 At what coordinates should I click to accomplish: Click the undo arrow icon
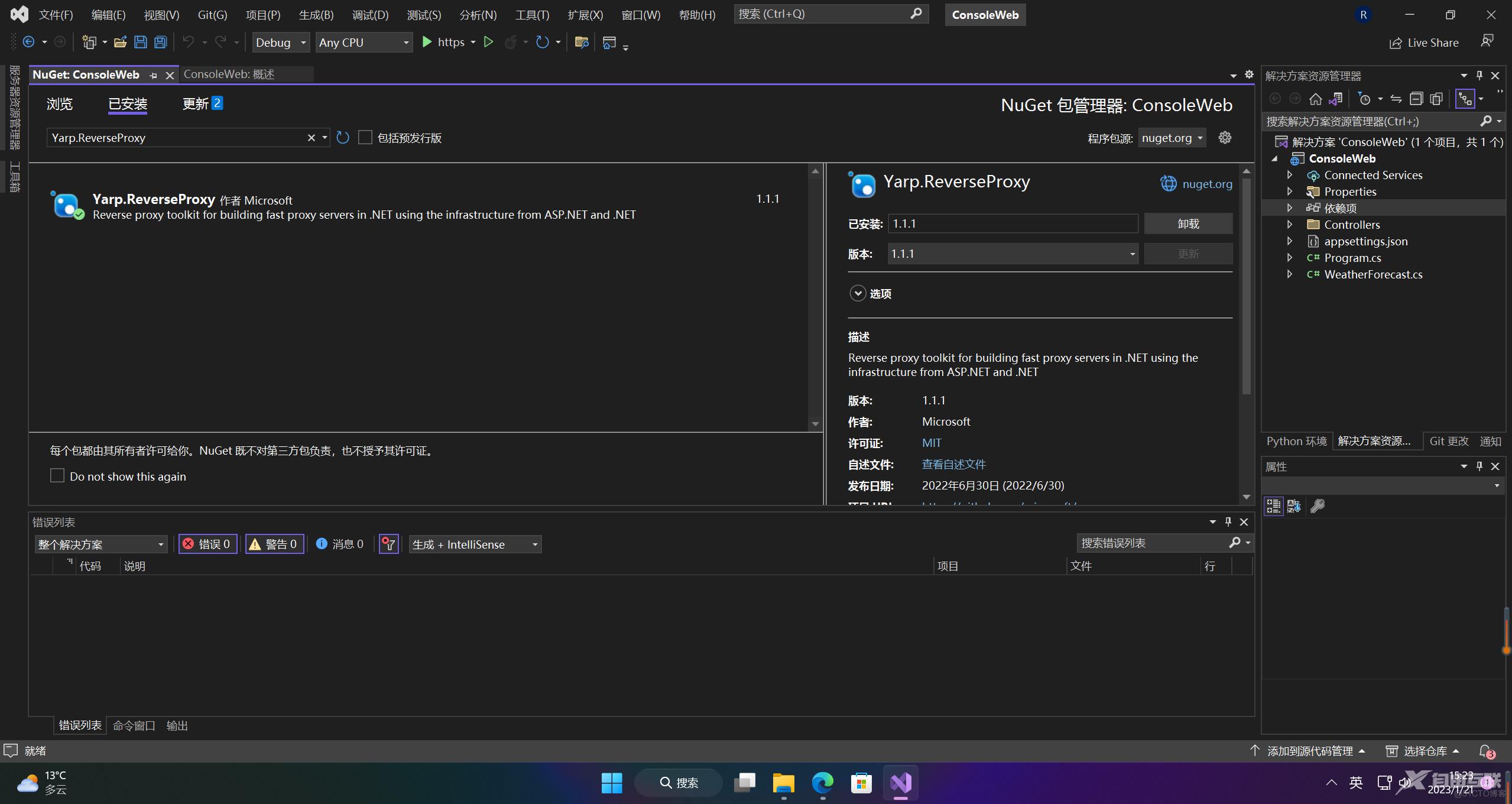(x=189, y=42)
